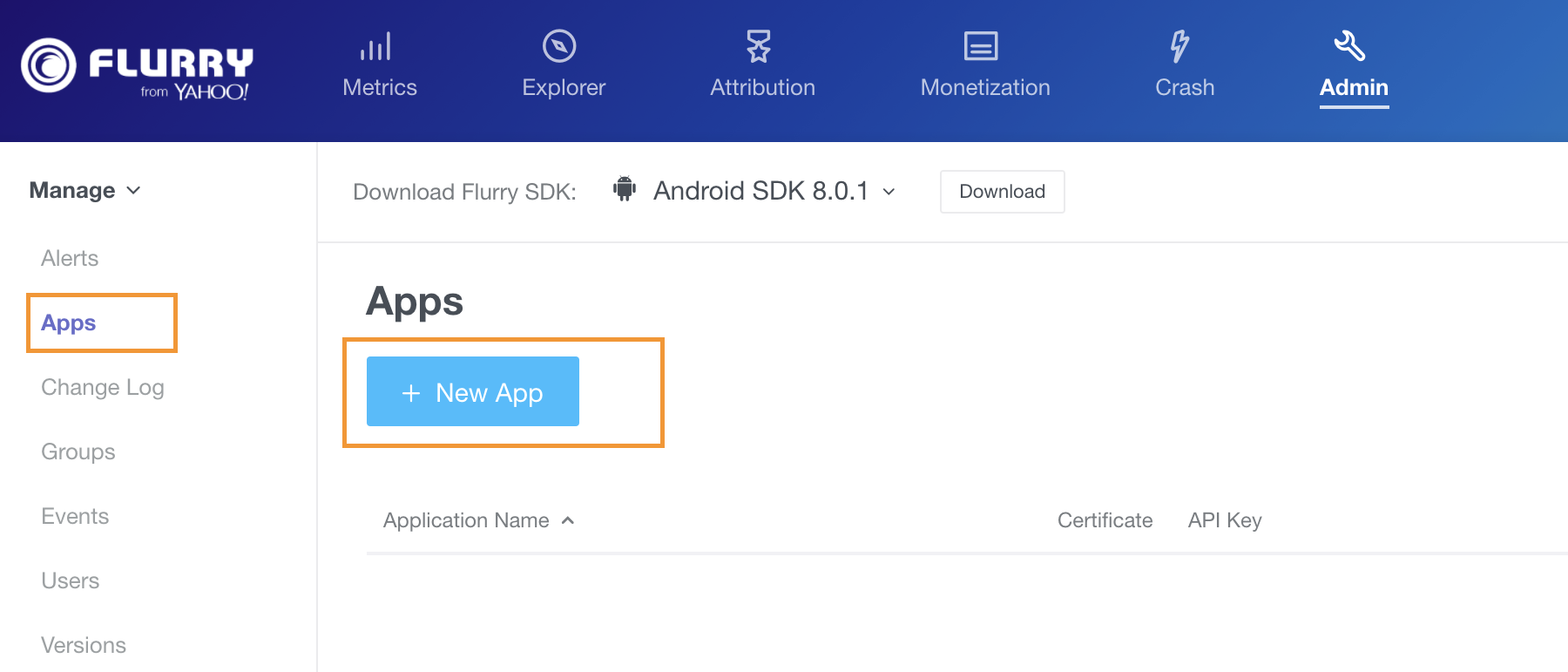Click the SDK version dropdown chevron
The width and height of the screenshot is (1568, 672).
coord(889,192)
